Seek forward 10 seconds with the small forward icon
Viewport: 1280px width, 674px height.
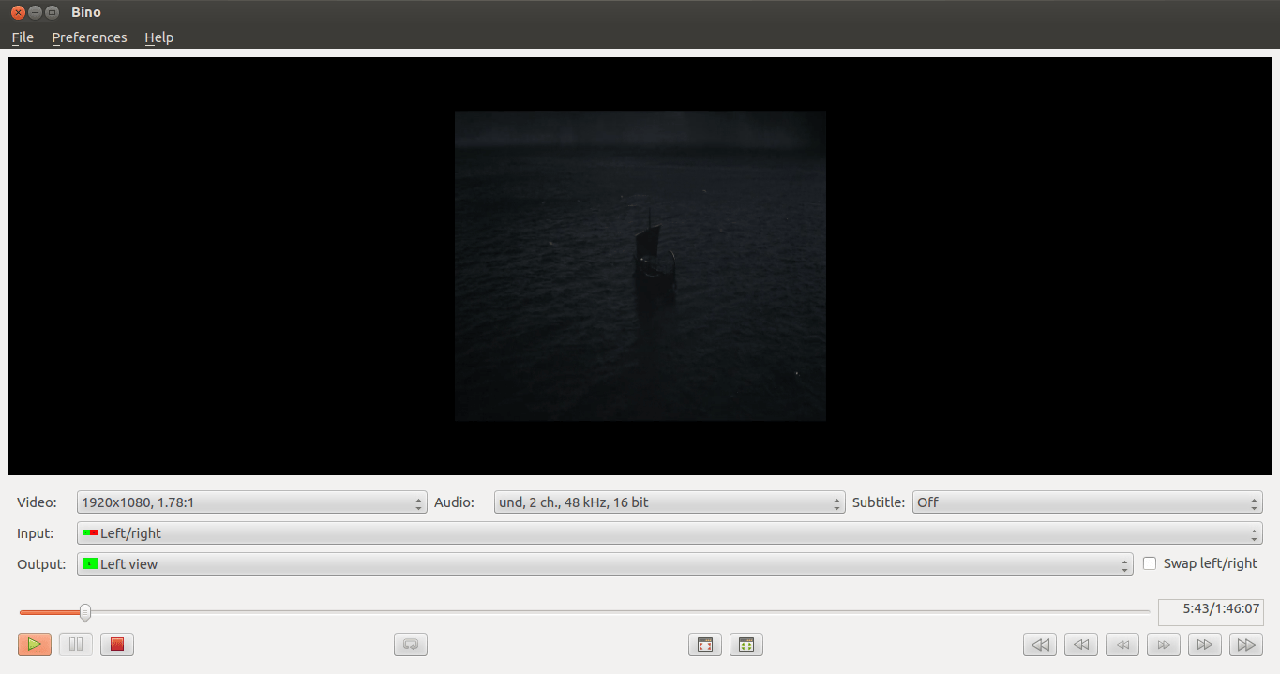tap(1163, 645)
